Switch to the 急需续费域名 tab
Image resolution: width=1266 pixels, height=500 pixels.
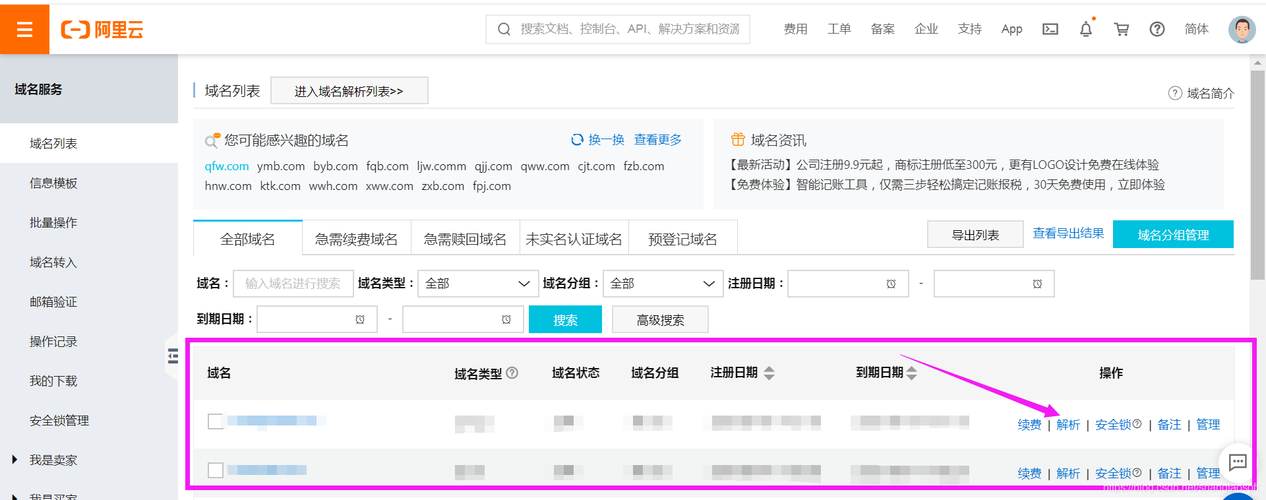[356, 239]
